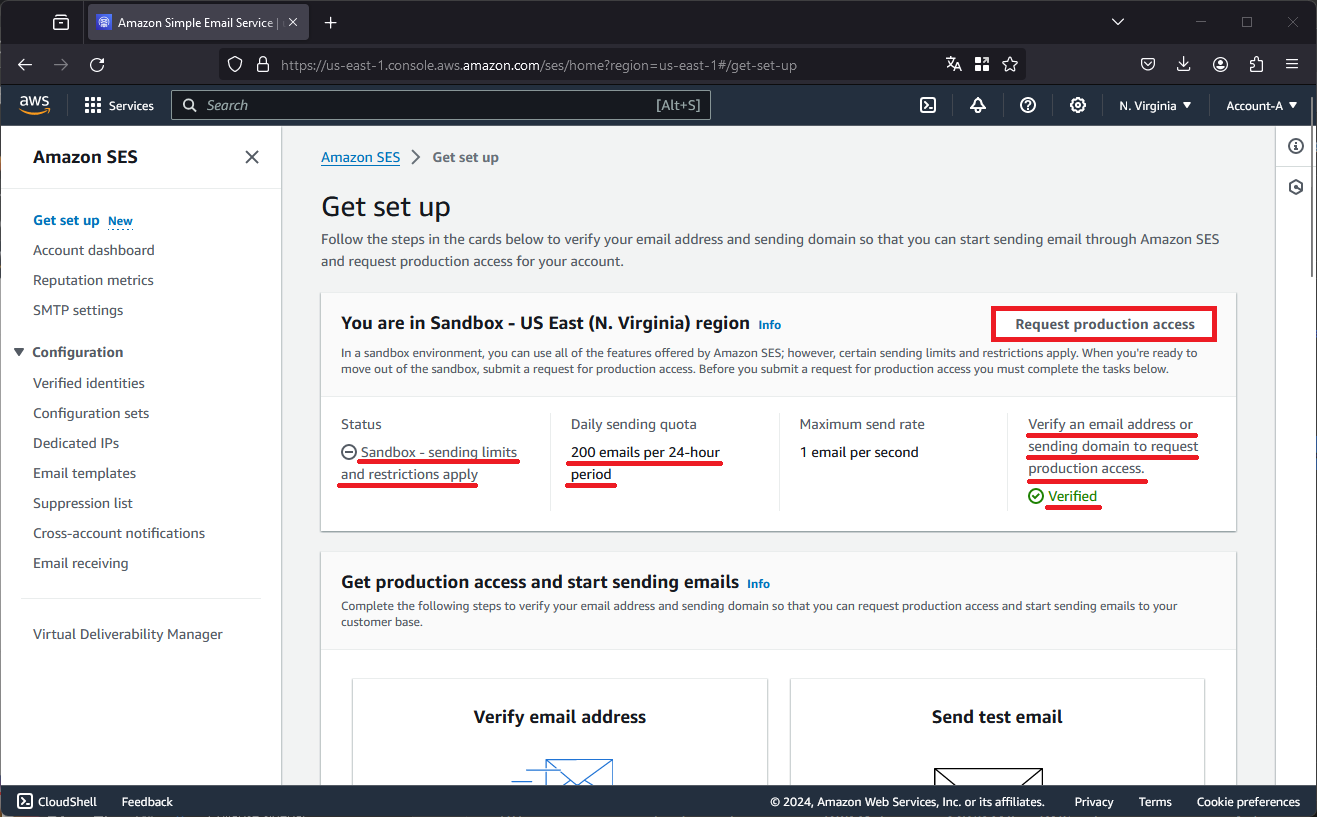This screenshot has width=1317, height=817.
Task: Select Get set up in sidebar
Action: (66, 220)
